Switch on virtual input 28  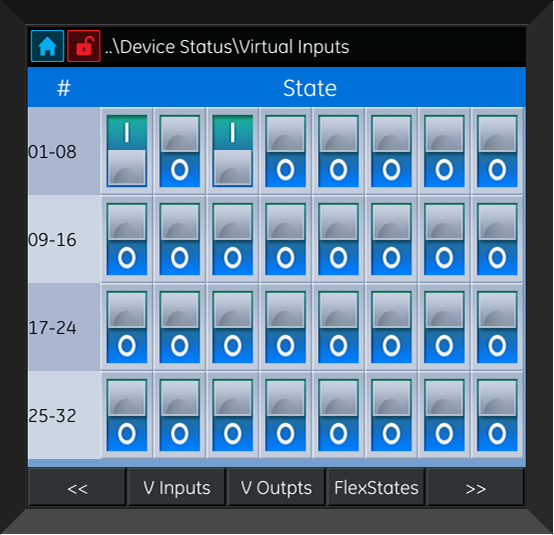[x=285, y=415]
